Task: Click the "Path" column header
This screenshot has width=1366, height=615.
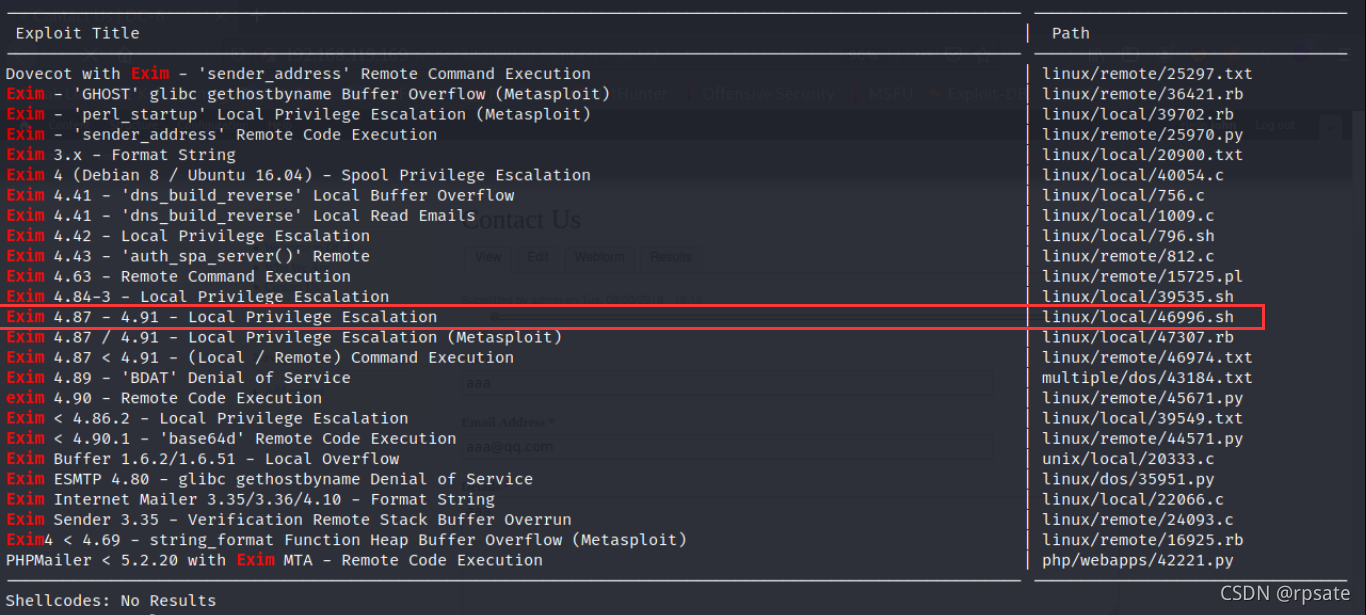Action: 1071,33
